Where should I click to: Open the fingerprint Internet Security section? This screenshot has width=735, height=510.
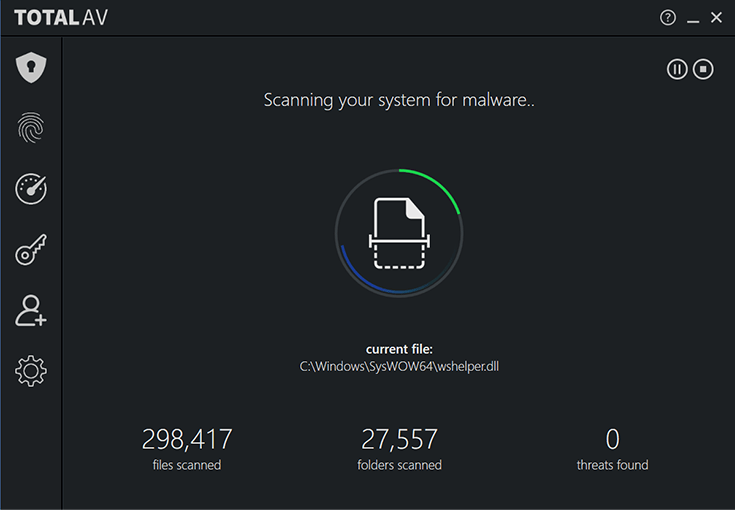[x=31, y=127]
